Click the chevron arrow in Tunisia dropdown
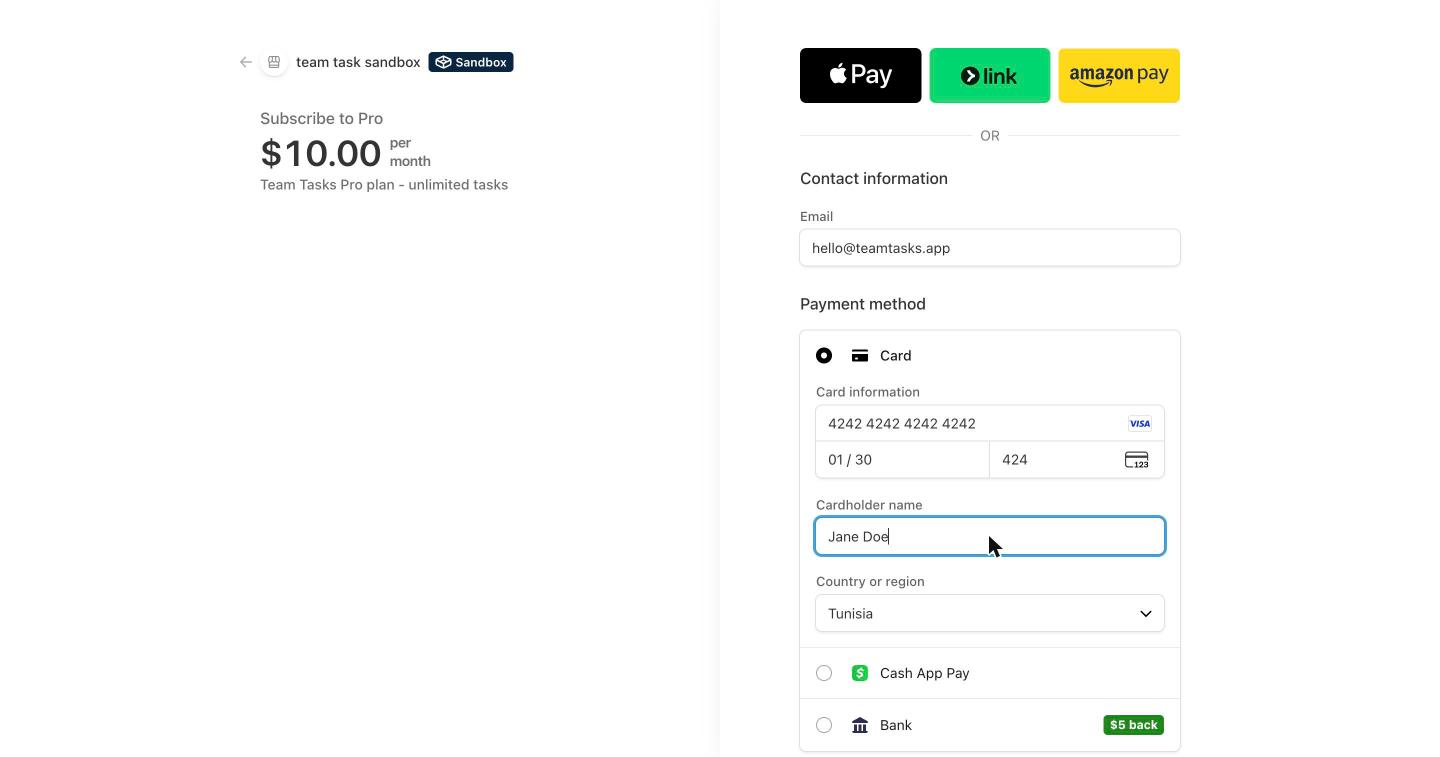The width and height of the screenshot is (1440, 757). tap(1146, 614)
